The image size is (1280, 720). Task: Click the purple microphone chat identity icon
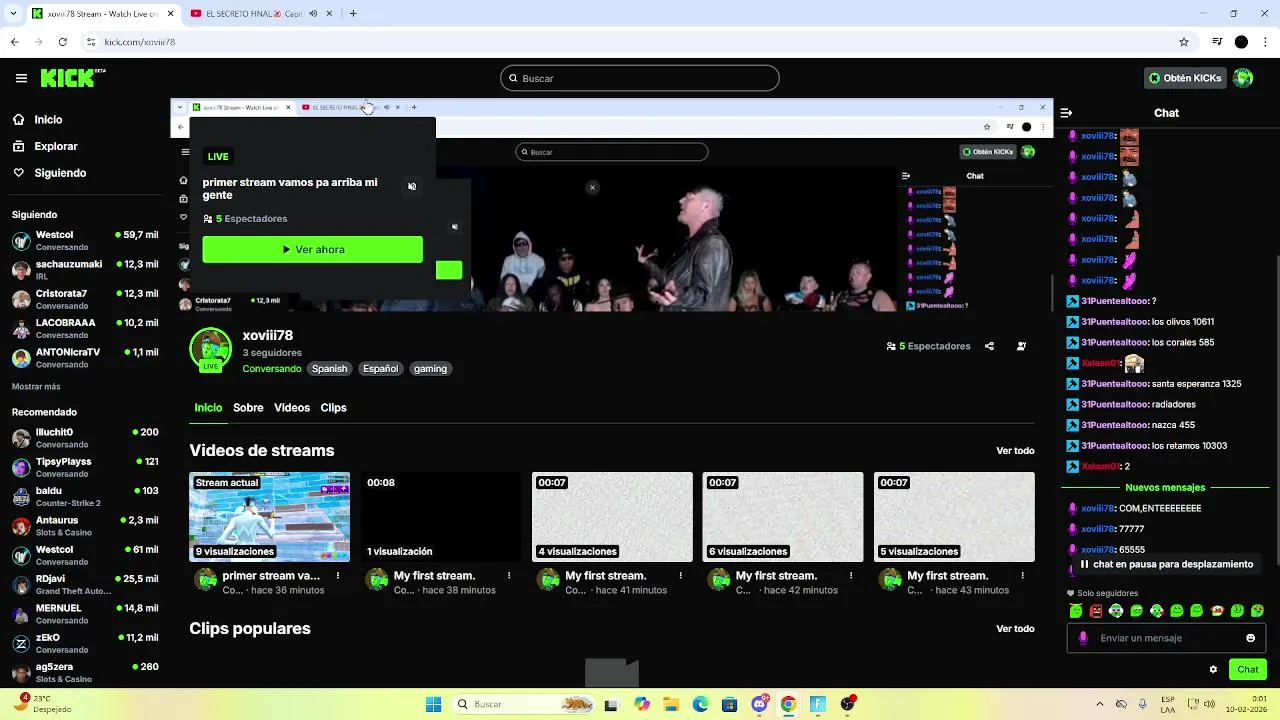[1083, 638]
